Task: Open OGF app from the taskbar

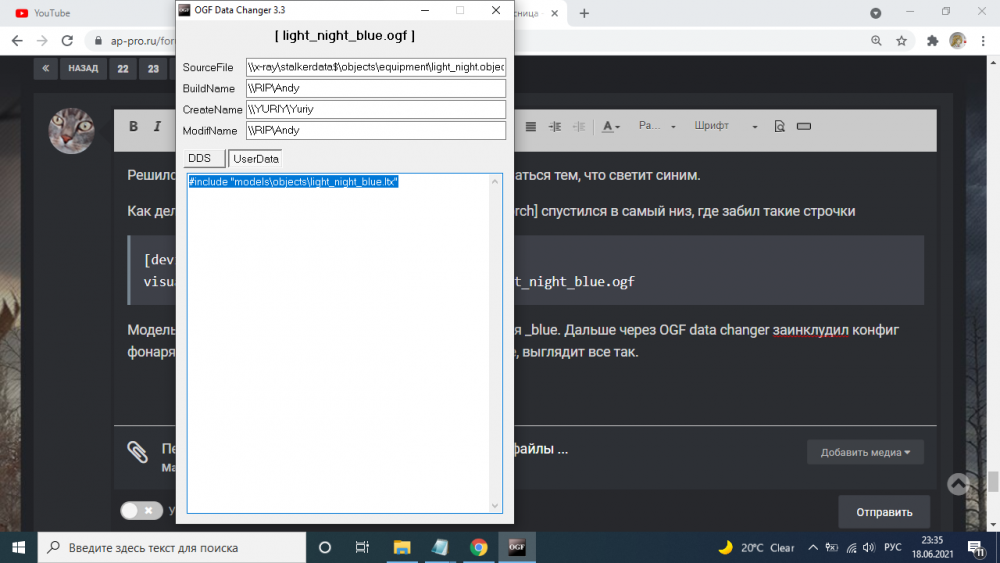Action: click(x=516, y=547)
